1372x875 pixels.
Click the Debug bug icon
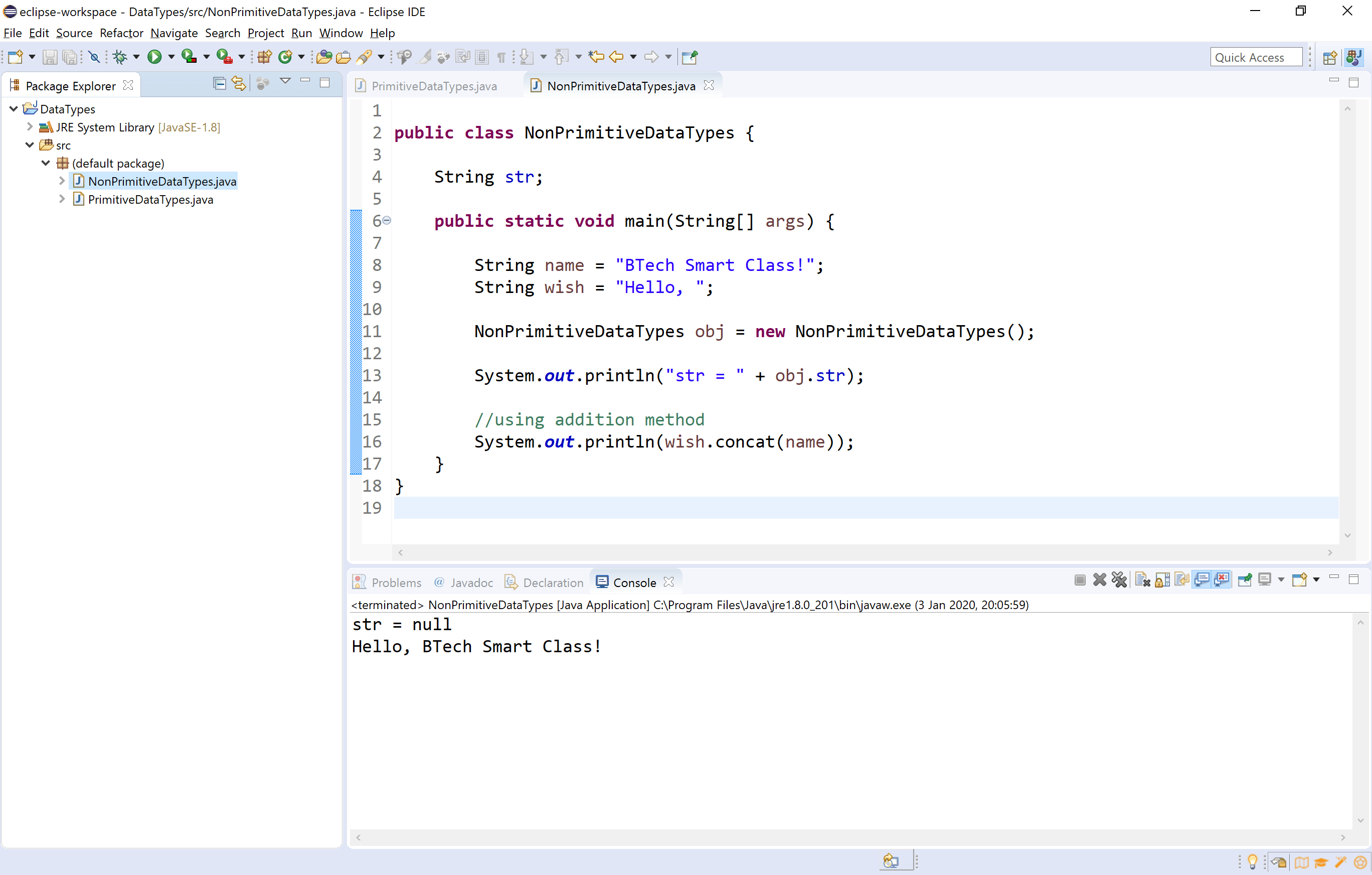(x=120, y=56)
